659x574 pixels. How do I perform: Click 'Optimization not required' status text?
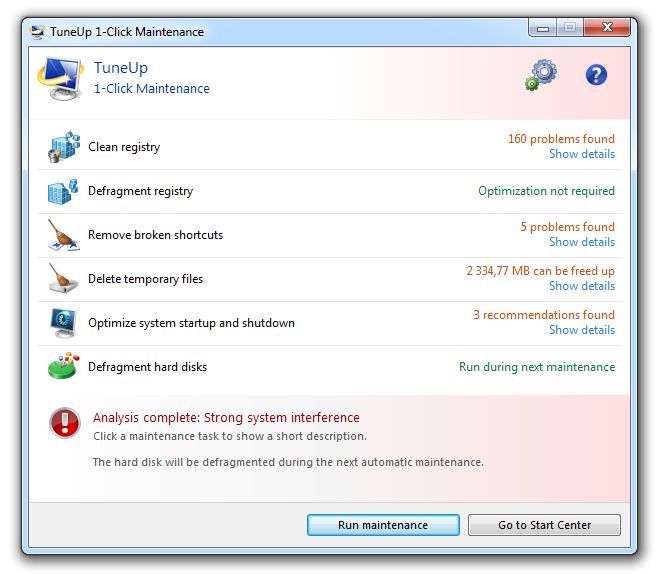[x=546, y=191]
